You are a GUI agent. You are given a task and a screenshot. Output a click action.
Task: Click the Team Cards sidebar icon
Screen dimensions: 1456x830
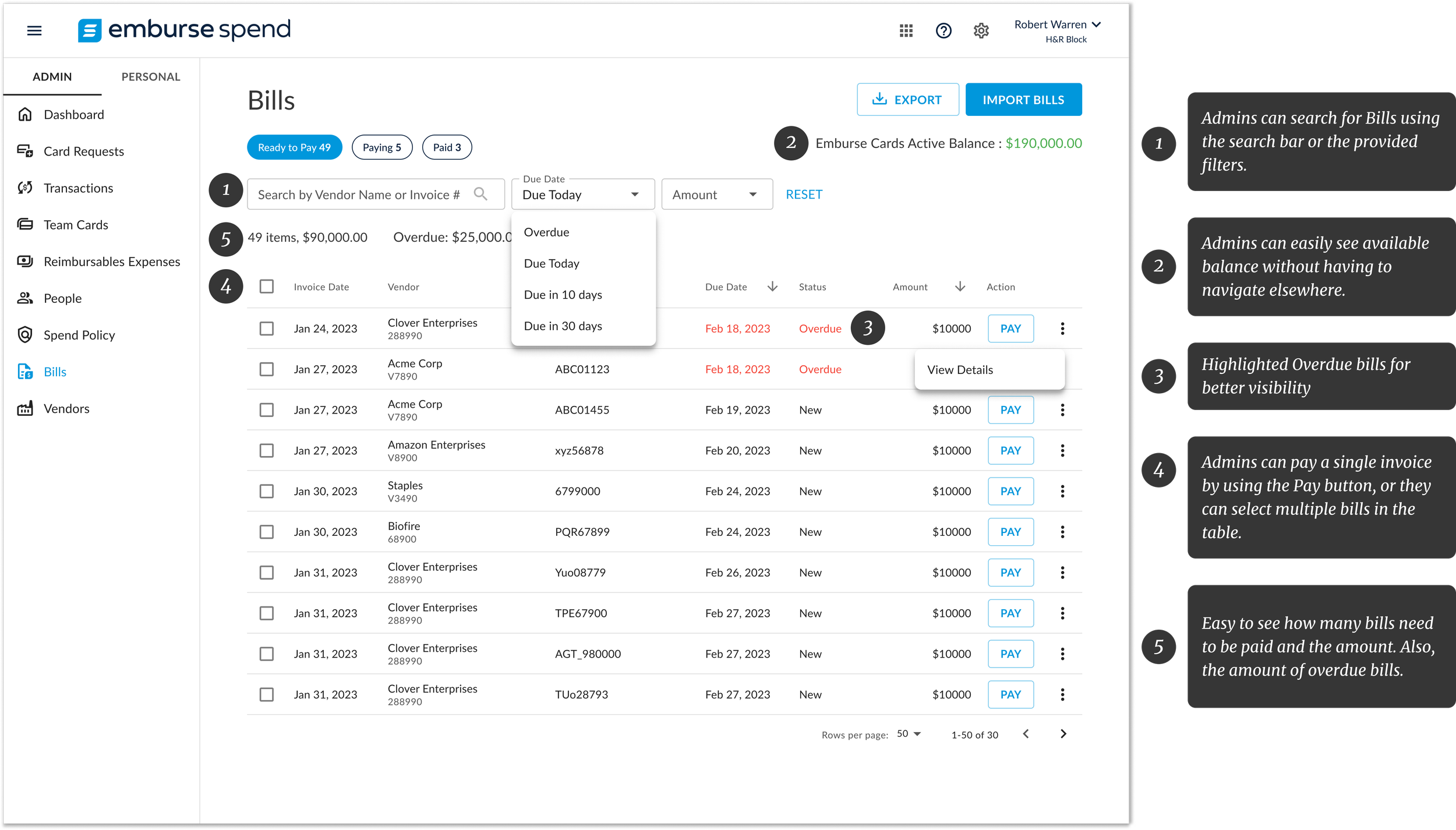(24, 224)
